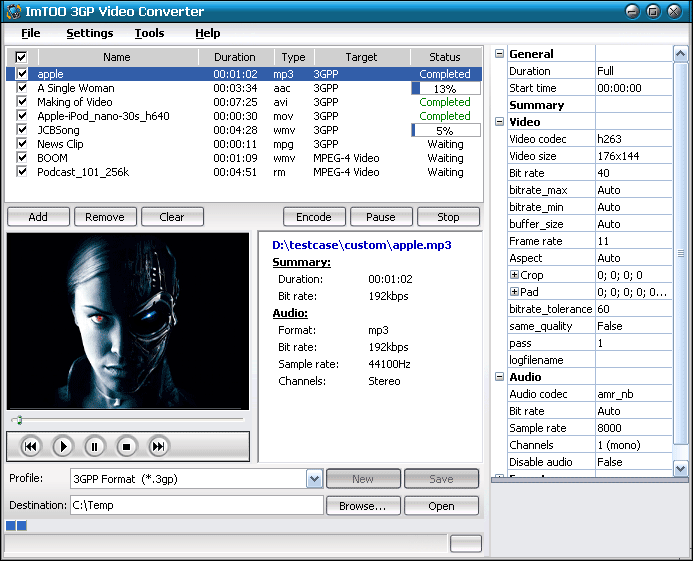This screenshot has width=693, height=561.
Task: Click the New profile button
Action: 363,479
